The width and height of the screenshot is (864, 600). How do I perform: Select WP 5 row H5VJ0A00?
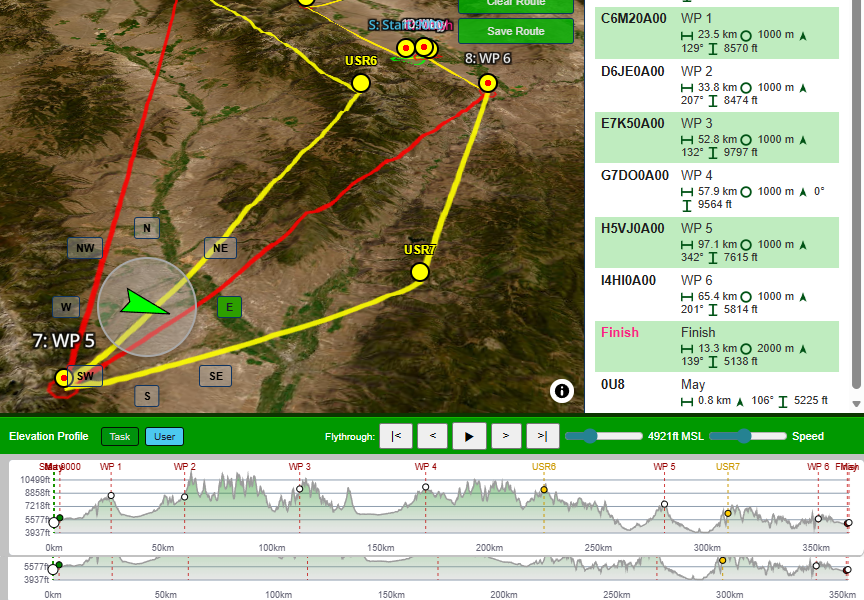pos(717,242)
